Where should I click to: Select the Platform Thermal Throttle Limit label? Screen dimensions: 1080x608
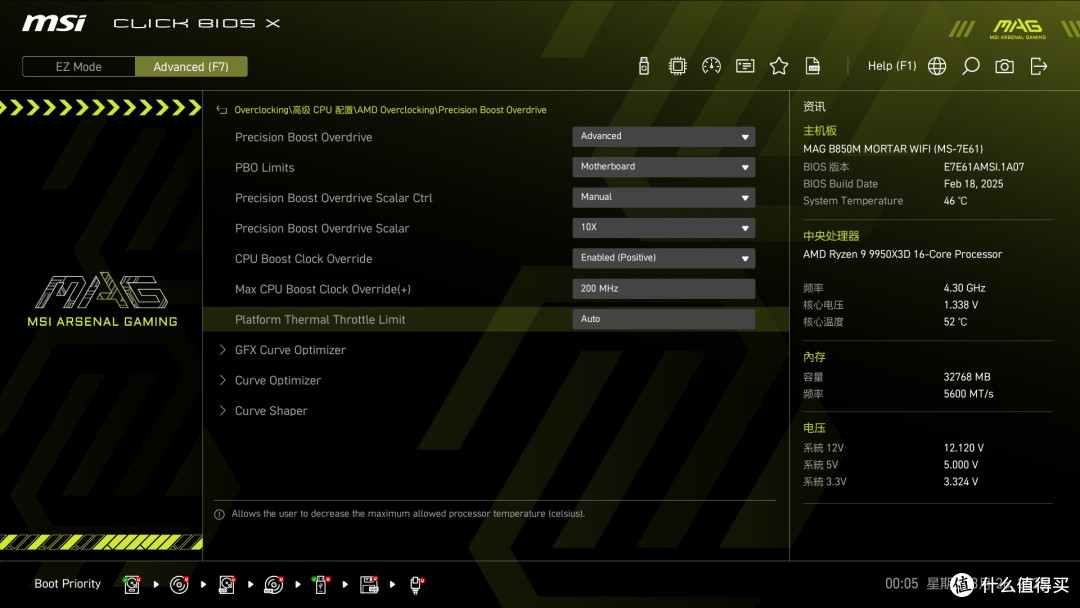(320, 319)
